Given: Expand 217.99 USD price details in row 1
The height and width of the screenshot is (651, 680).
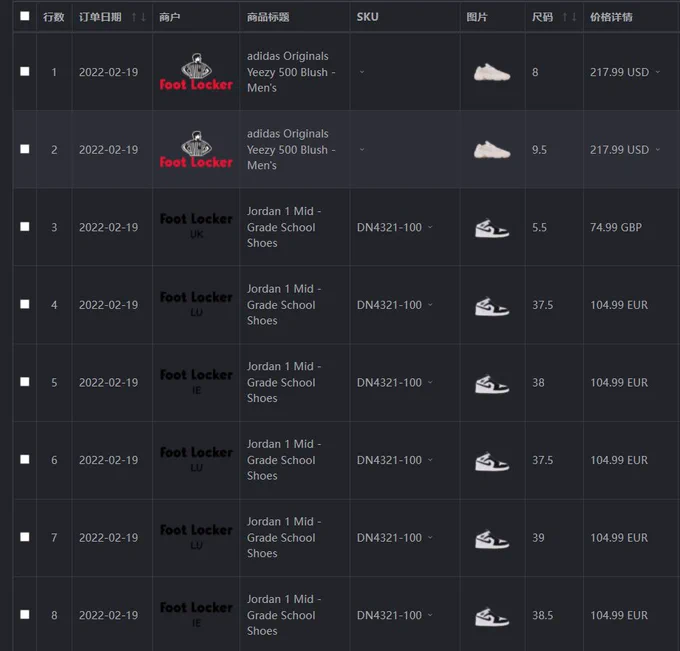Looking at the screenshot, I should [x=658, y=72].
